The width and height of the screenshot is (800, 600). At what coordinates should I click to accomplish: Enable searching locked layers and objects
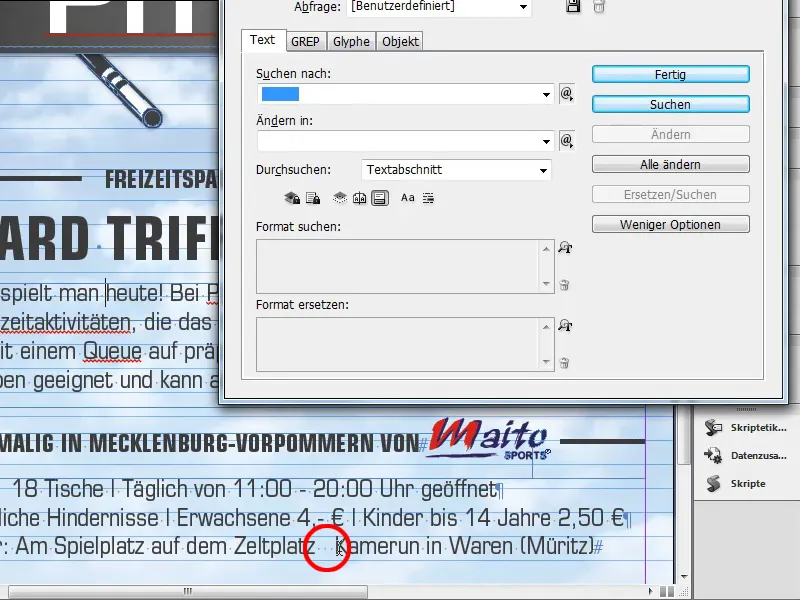[x=291, y=197]
